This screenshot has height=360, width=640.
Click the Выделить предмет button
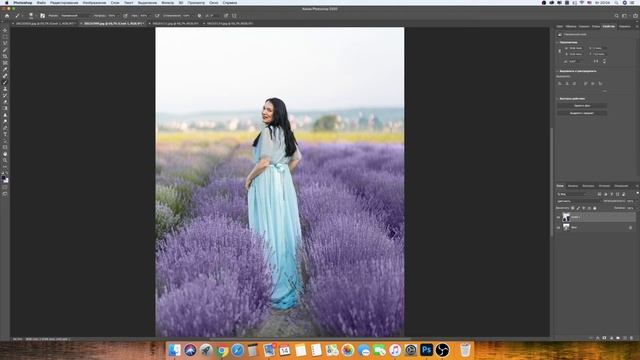coord(582,113)
